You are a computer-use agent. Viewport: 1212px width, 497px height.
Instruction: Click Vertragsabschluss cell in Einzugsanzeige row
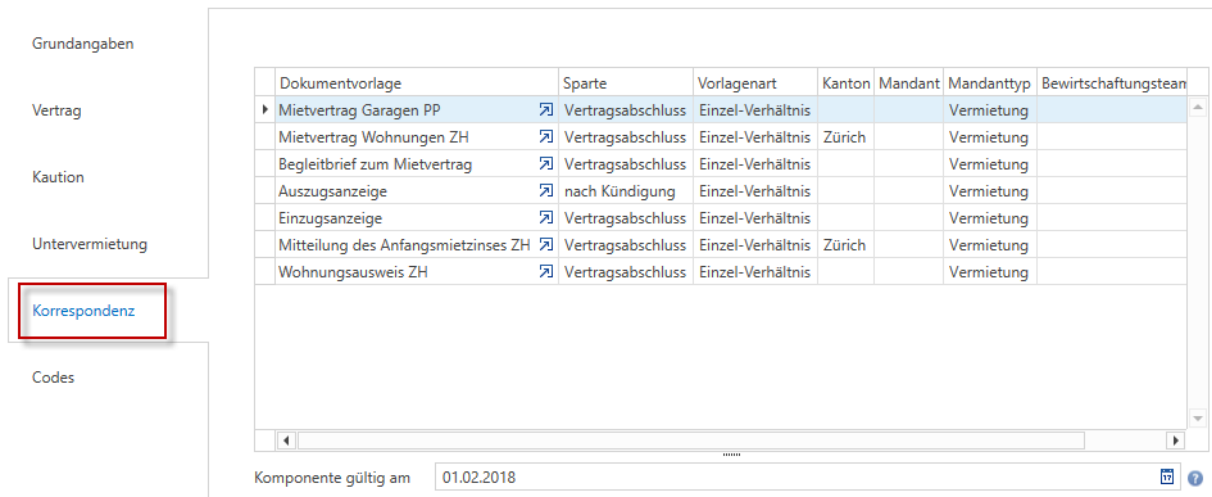[625, 218]
